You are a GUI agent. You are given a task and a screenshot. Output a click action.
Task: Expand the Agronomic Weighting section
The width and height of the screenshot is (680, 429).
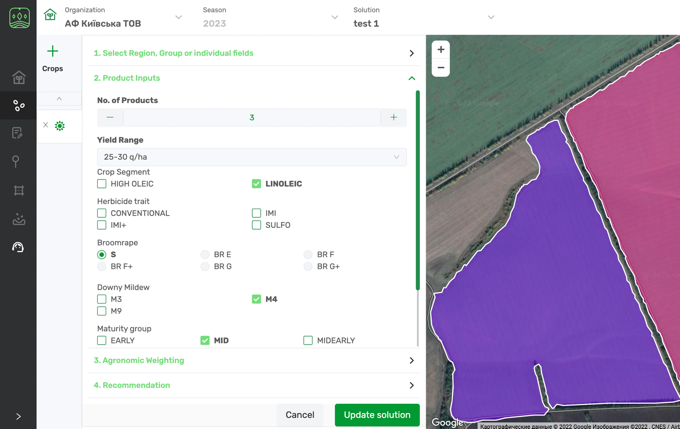coord(253,360)
